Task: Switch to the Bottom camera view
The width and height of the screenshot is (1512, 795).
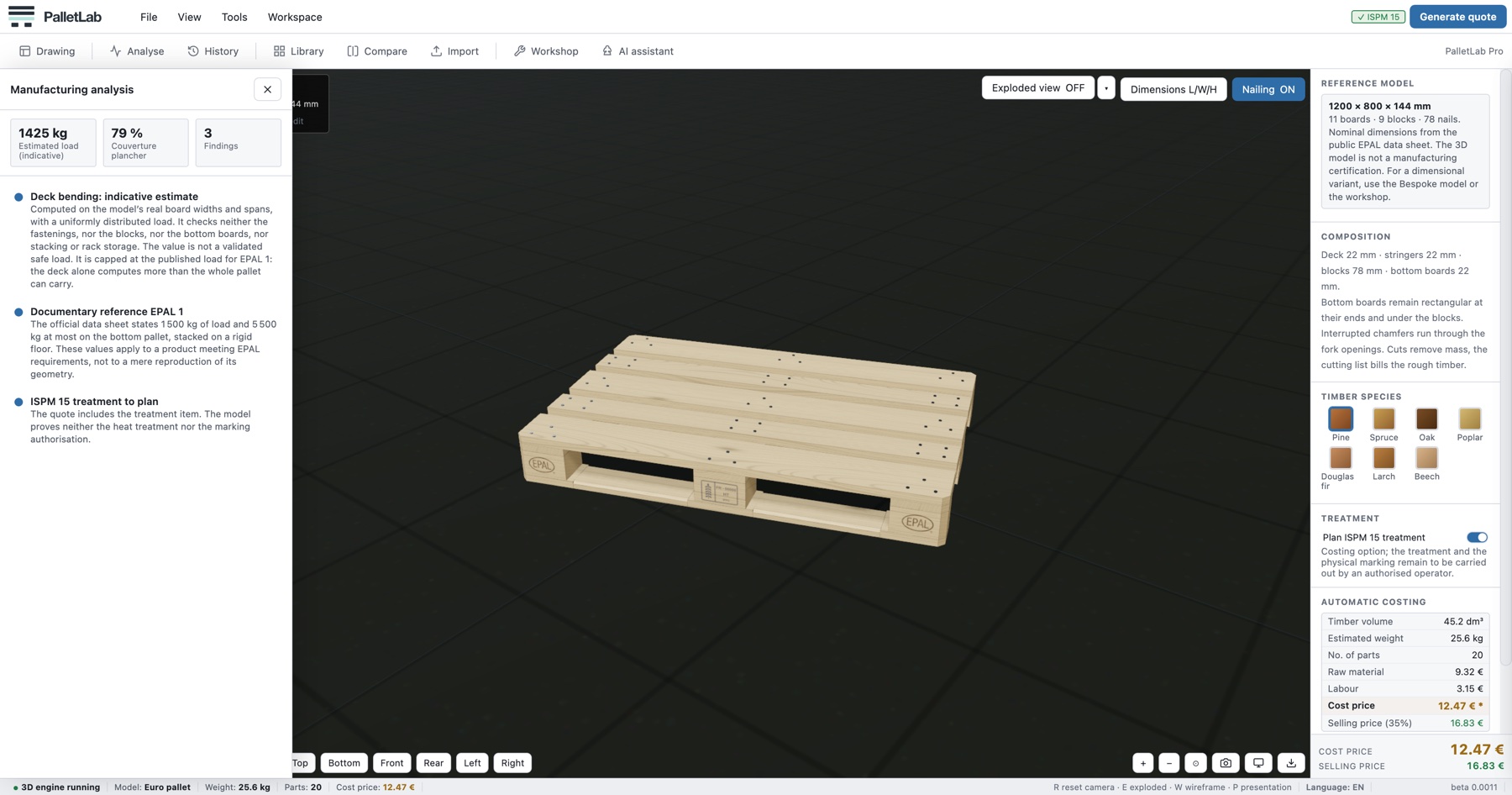Action: pos(344,763)
